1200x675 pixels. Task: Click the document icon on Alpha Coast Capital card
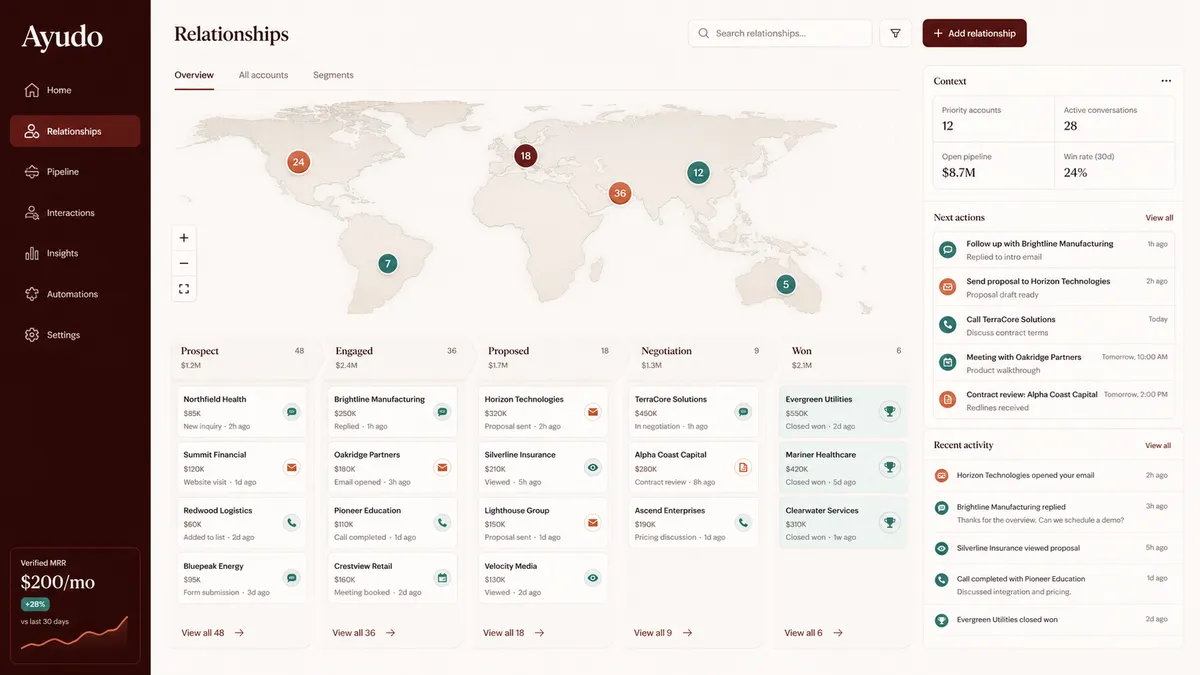(743, 467)
